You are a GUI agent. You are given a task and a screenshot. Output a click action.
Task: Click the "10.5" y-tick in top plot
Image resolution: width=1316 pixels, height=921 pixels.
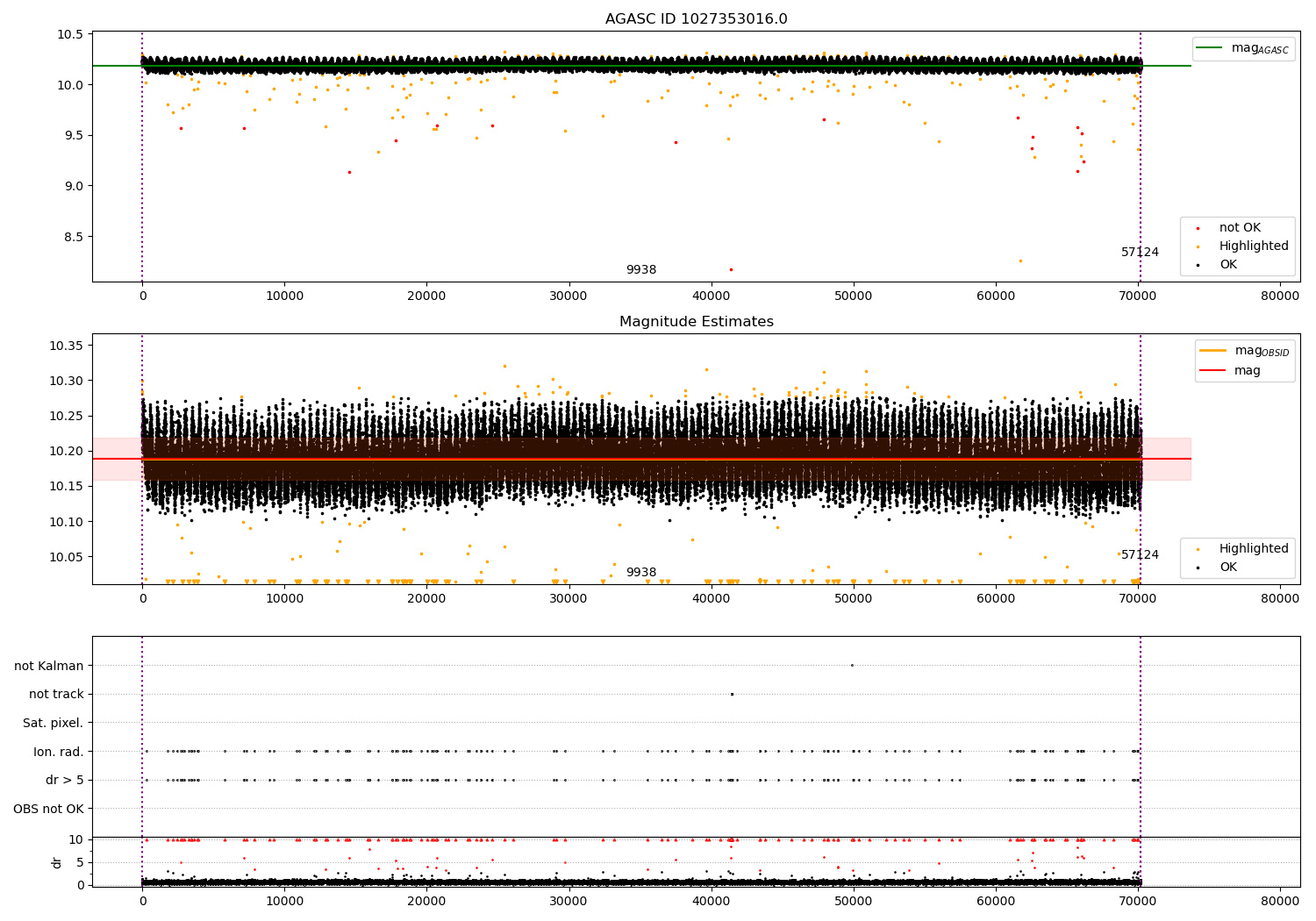[70, 34]
